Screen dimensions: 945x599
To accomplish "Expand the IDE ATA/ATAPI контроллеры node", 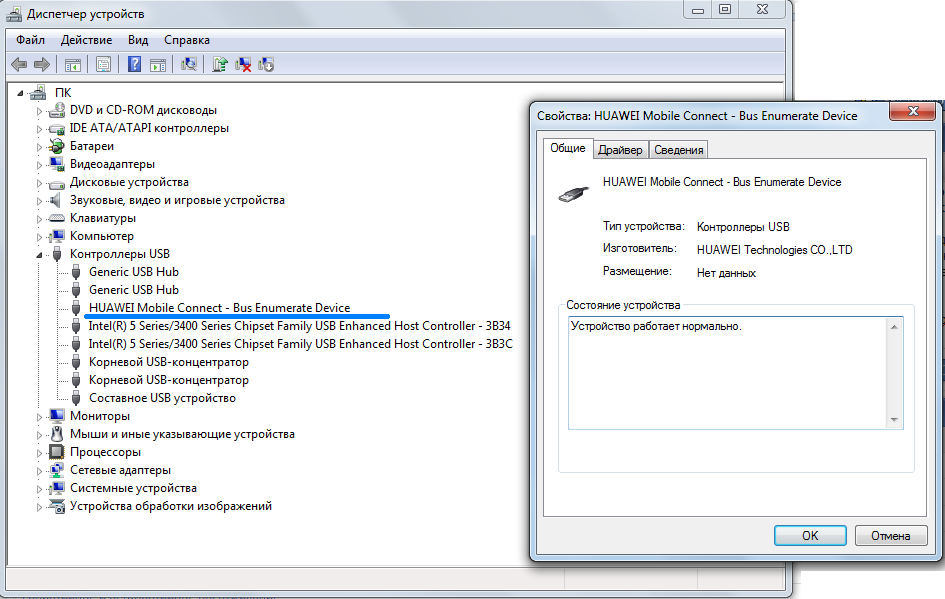I will (x=39, y=129).
